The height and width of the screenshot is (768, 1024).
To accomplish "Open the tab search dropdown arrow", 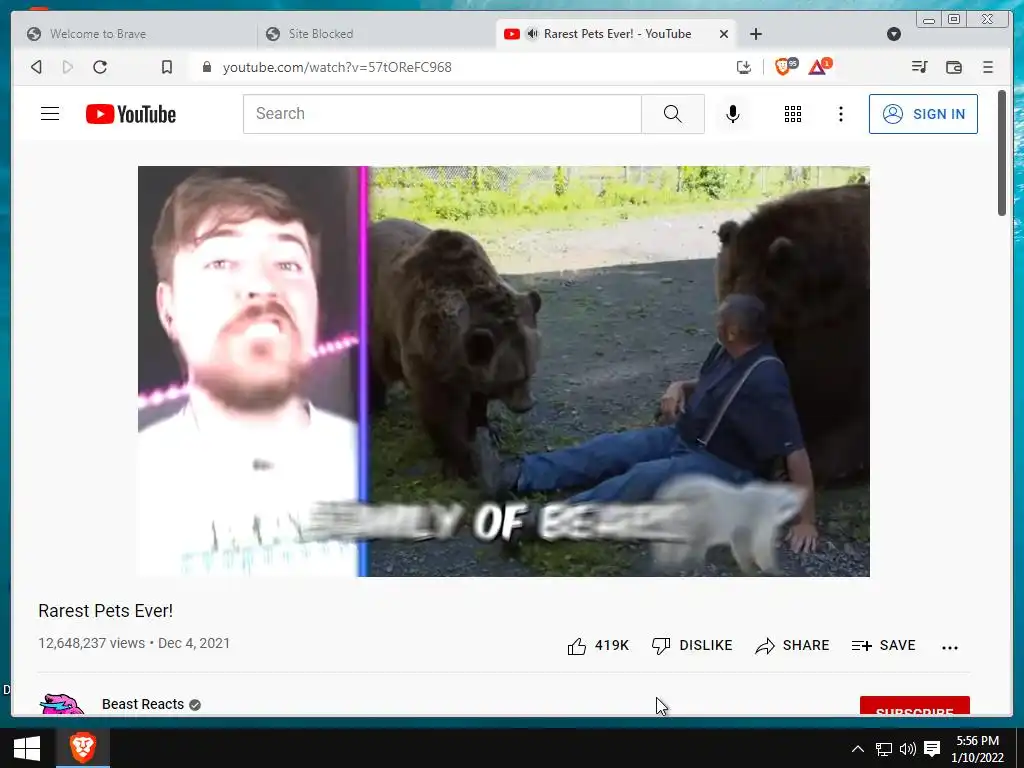I will coord(894,34).
